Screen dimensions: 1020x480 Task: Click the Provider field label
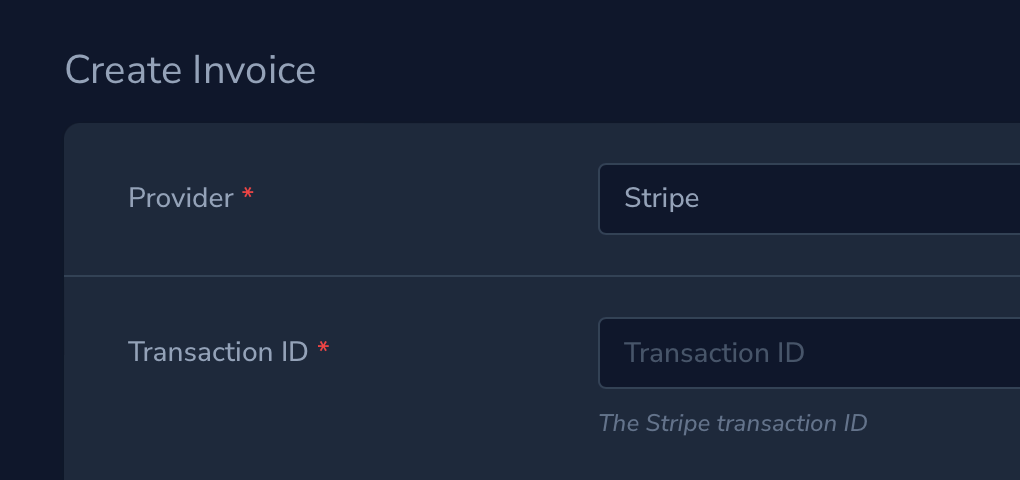180,198
